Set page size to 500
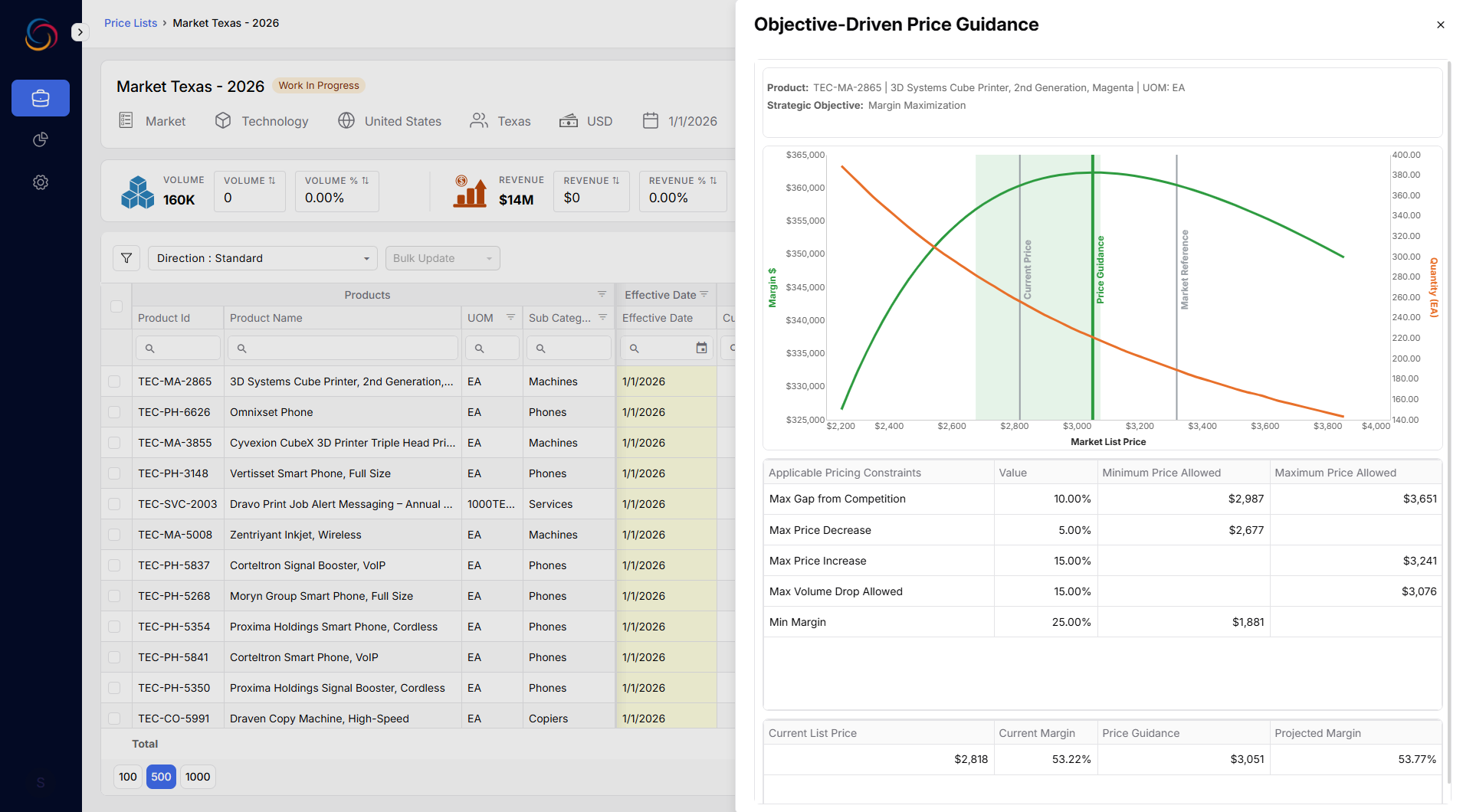The height and width of the screenshot is (812, 1463). click(x=161, y=777)
